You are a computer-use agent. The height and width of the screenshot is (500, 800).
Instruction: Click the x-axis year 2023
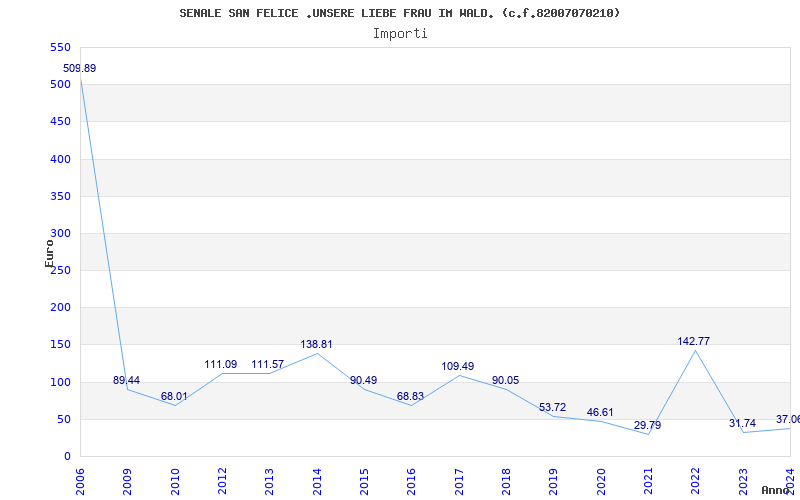click(743, 481)
